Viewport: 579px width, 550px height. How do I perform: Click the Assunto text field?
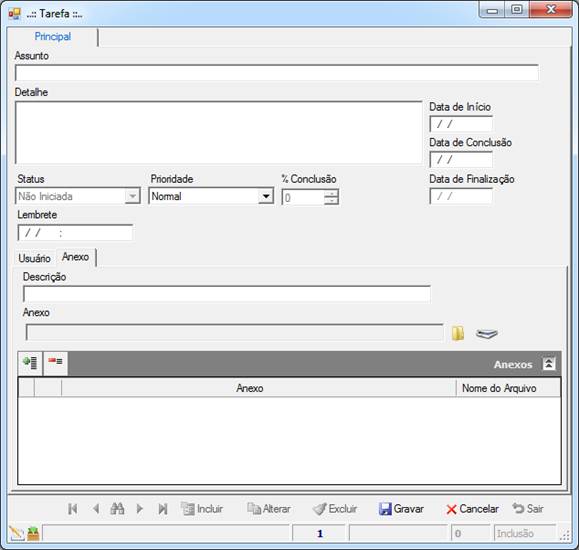pyautogui.click(x=277, y=72)
